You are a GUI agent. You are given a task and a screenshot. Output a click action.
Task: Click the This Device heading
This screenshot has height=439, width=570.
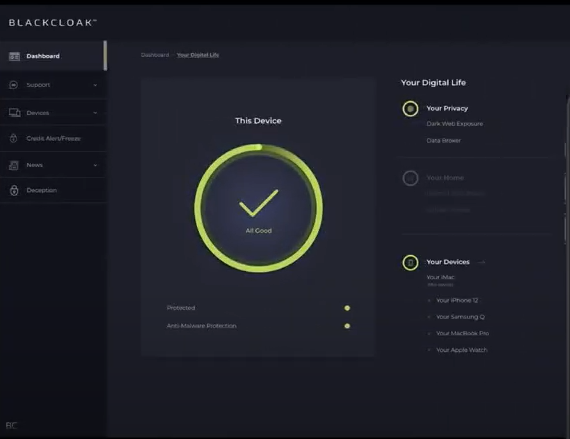(x=258, y=121)
